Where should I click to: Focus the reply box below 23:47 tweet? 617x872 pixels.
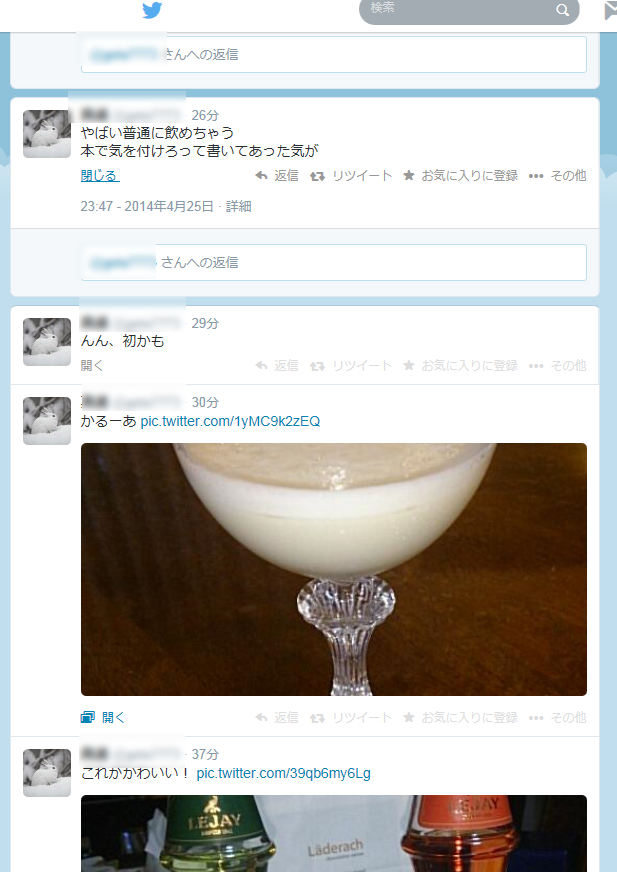click(x=334, y=262)
